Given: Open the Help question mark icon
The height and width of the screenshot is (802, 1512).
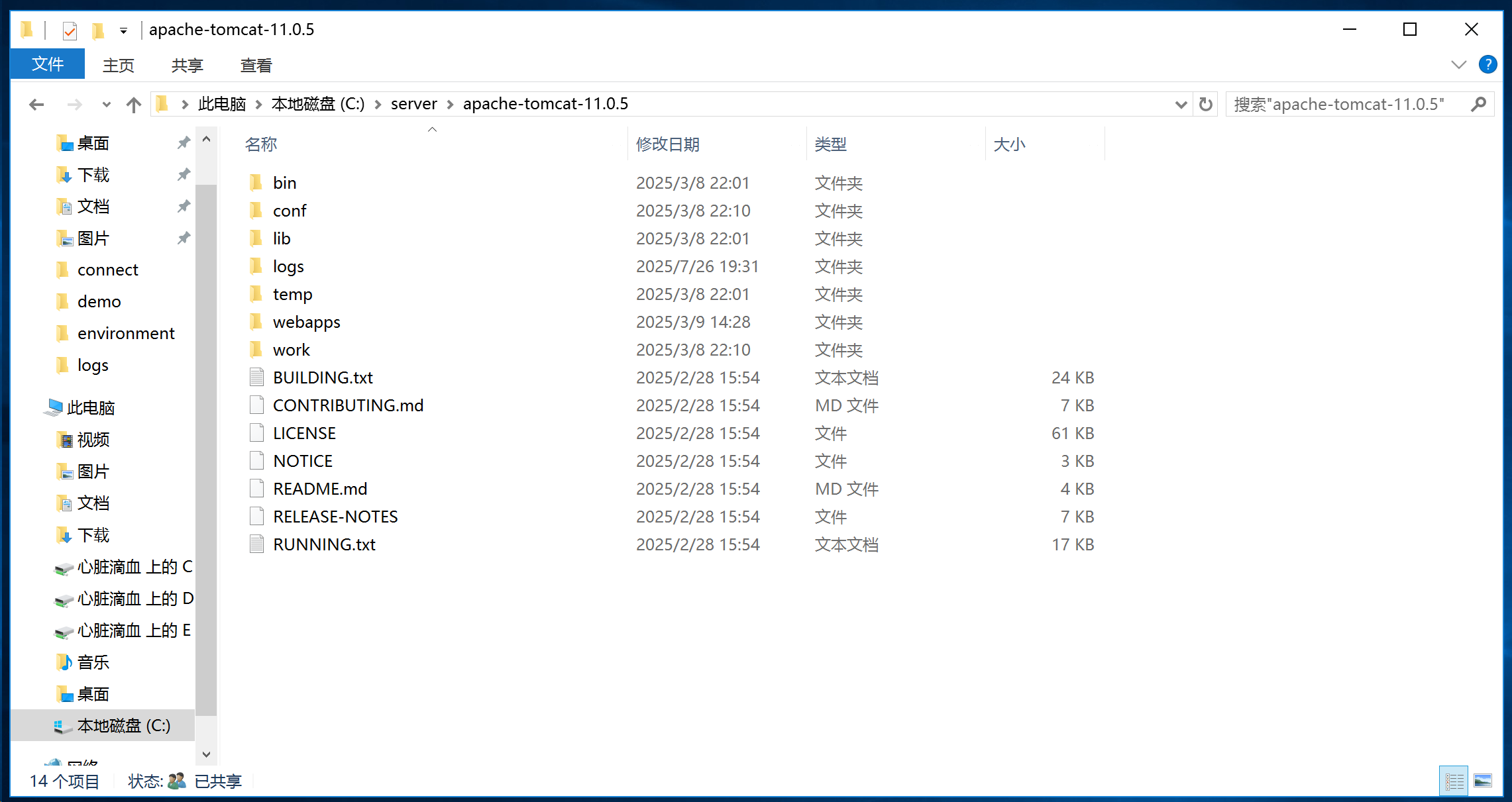Looking at the screenshot, I should (1487, 65).
